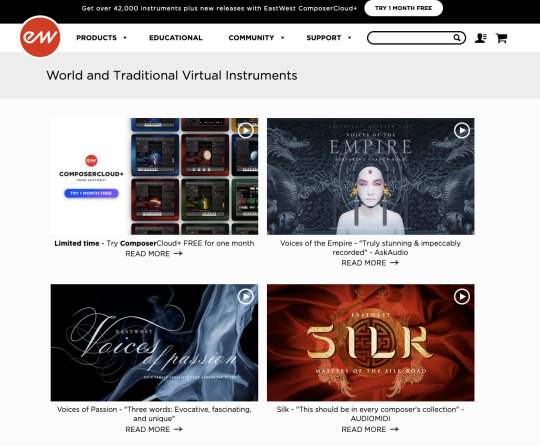Viewport: 540px width, 446px height.
Task: Click the small EW logo in ComposerCloud+ promo
Action: tap(91, 160)
